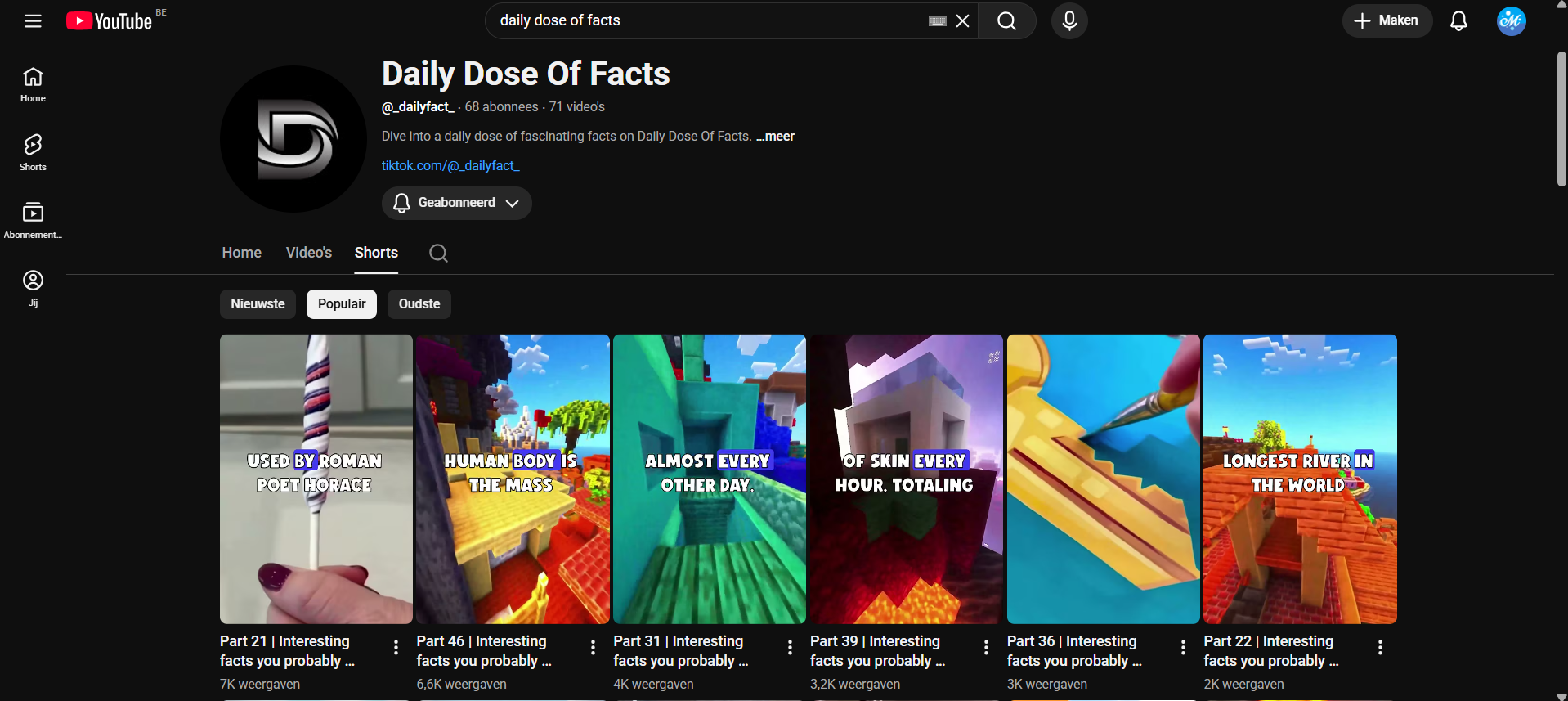This screenshot has height=701, width=1568.
Task: Select the Populair sort chip
Action: pyautogui.click(x=342, y=304)
